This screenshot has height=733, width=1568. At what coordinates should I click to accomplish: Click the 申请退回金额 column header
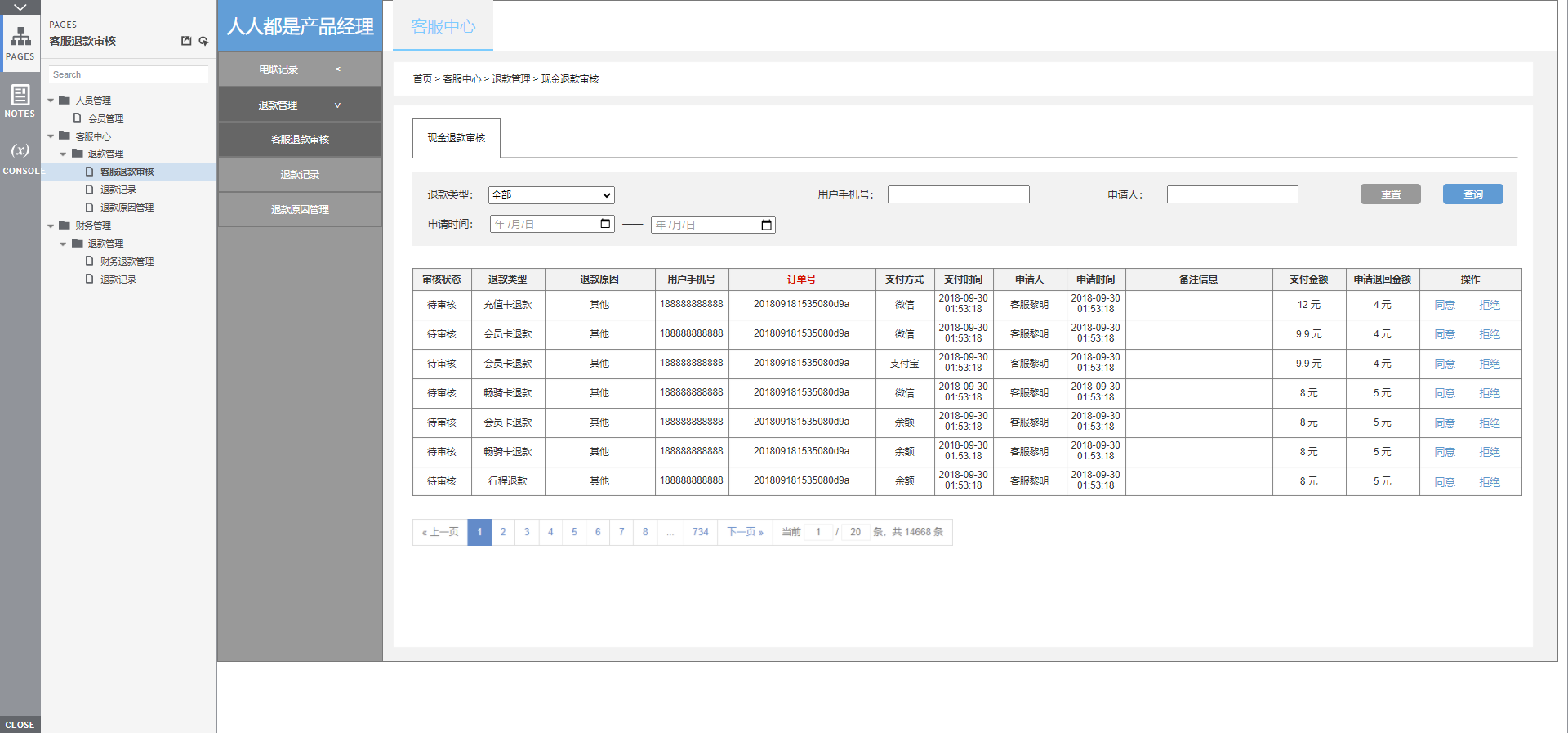pyautogui.click(x=1382, y=279)
